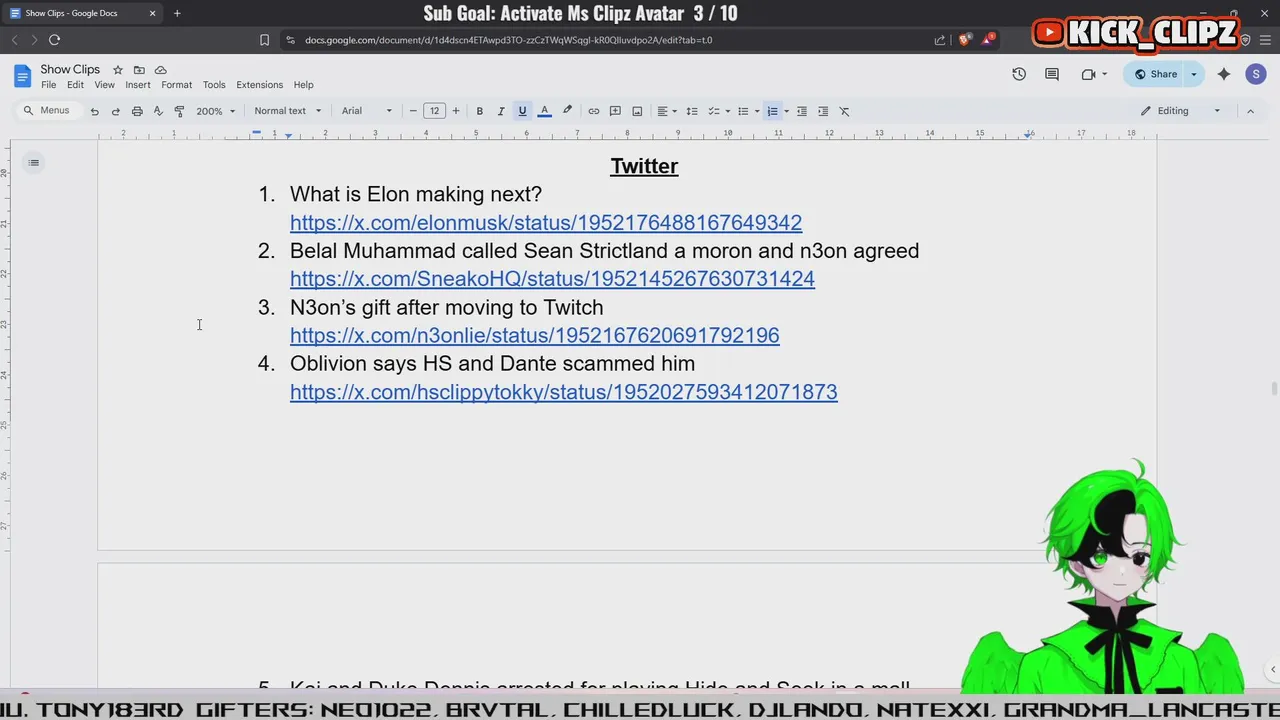Image resolution: width=1280 pixels, height=720 pixels.
Task: Insert a link using the chain icon
Action: (593, 111)
